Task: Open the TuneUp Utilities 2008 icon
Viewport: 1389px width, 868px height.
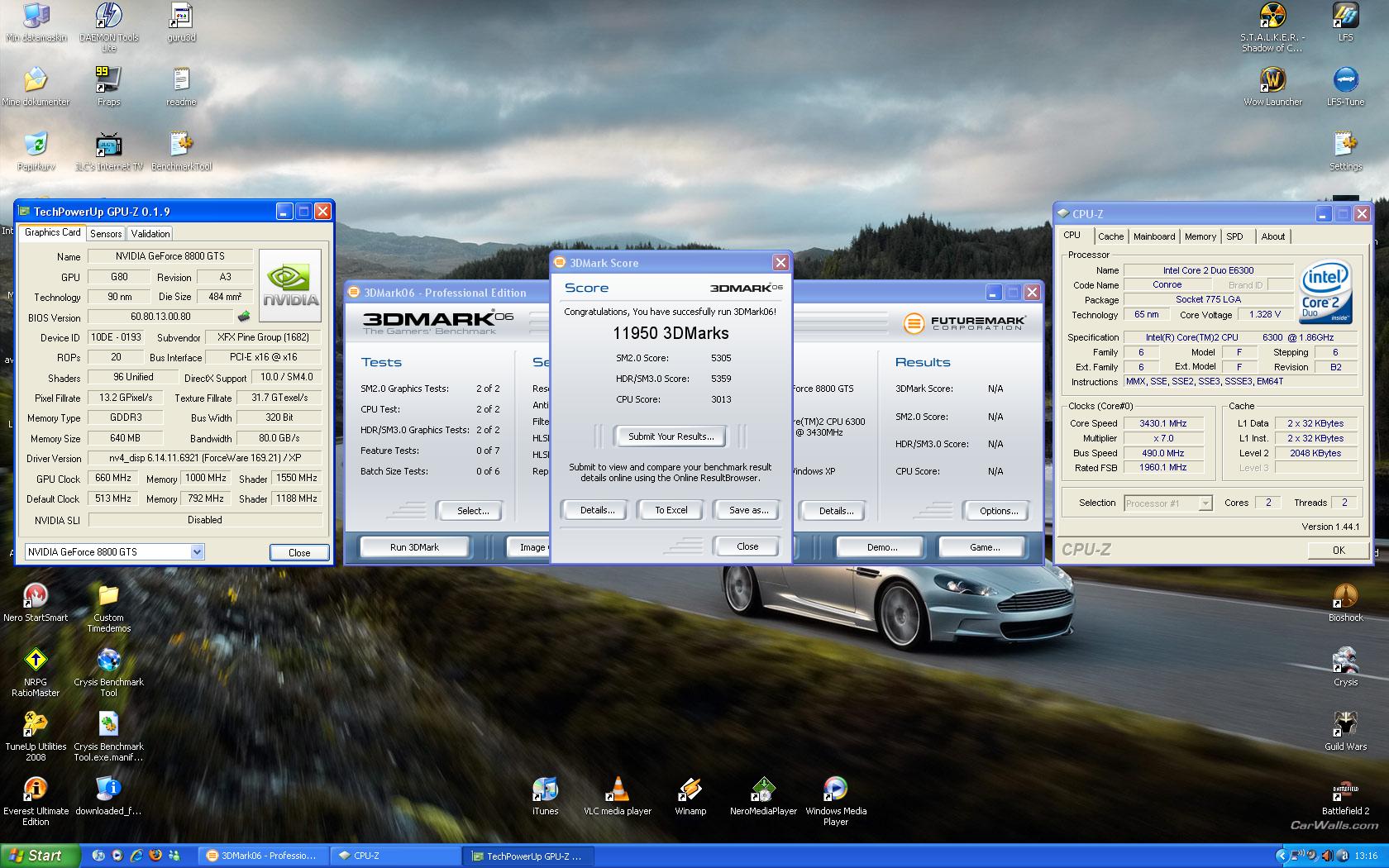Action: (x=36, y=737)
